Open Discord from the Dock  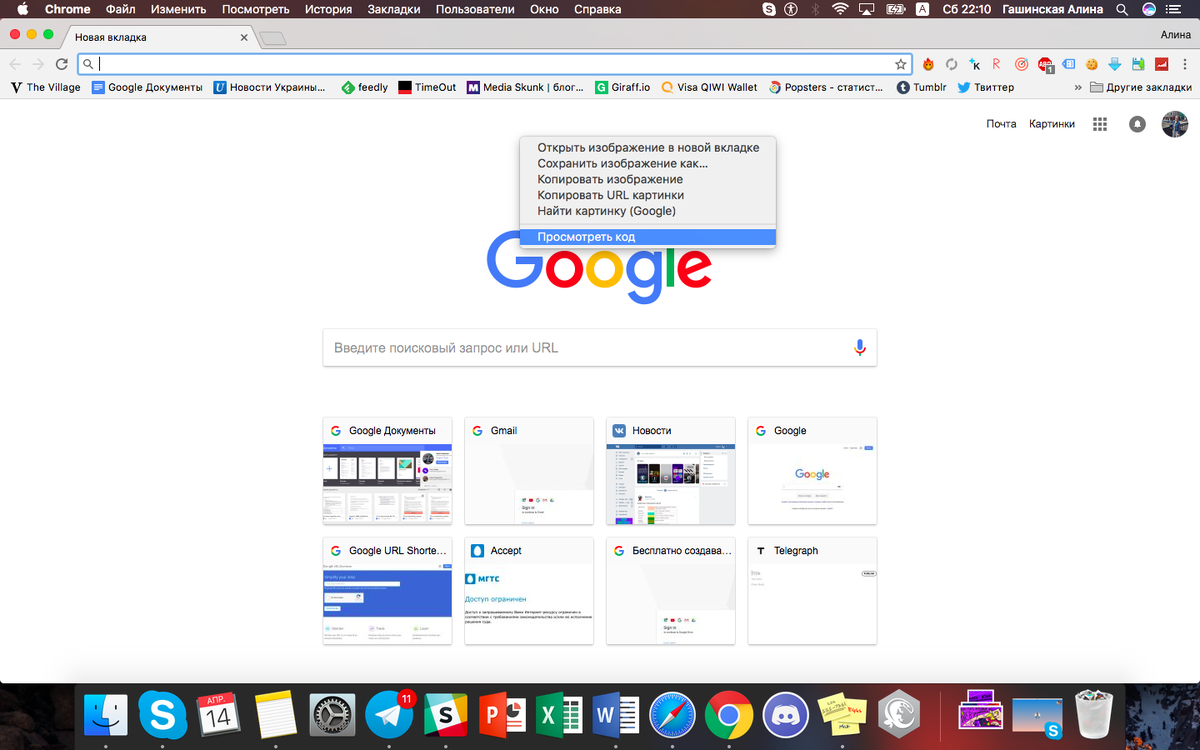point(786,715)
